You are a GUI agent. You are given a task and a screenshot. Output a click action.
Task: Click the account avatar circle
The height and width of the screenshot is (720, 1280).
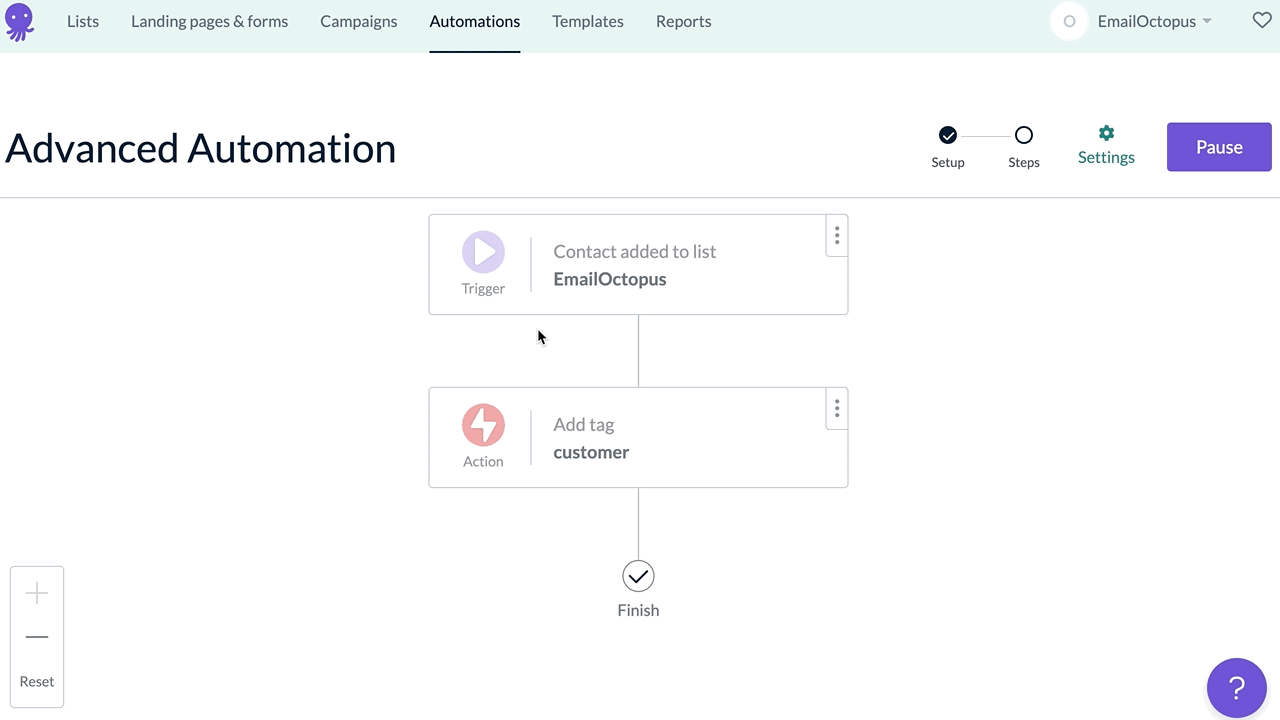tap(1069, 21)
